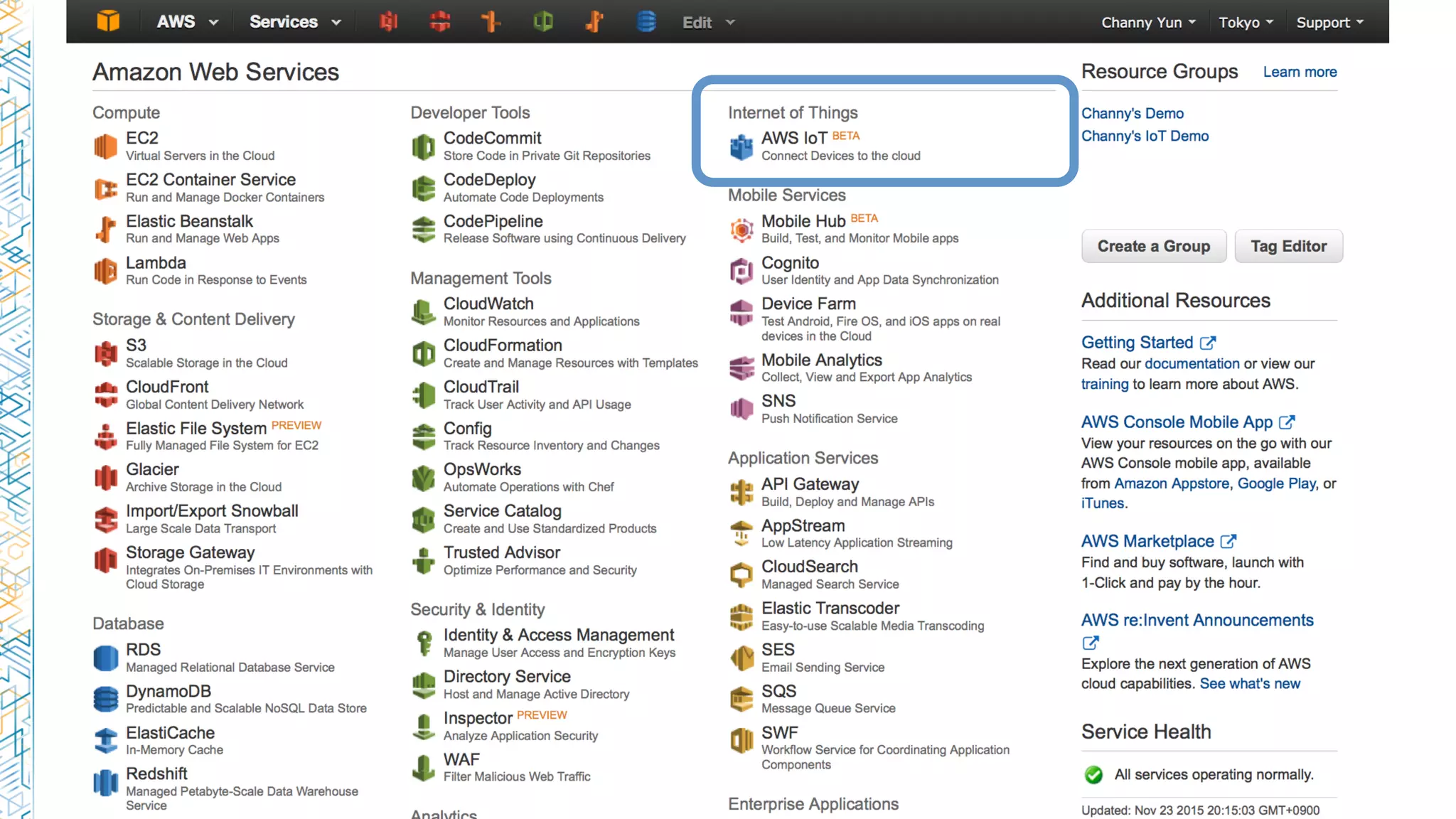The width and height of the screenshot is (1456, 819).
Task: Open the Tokyo region dropdown
Action: coord(1246,22)
